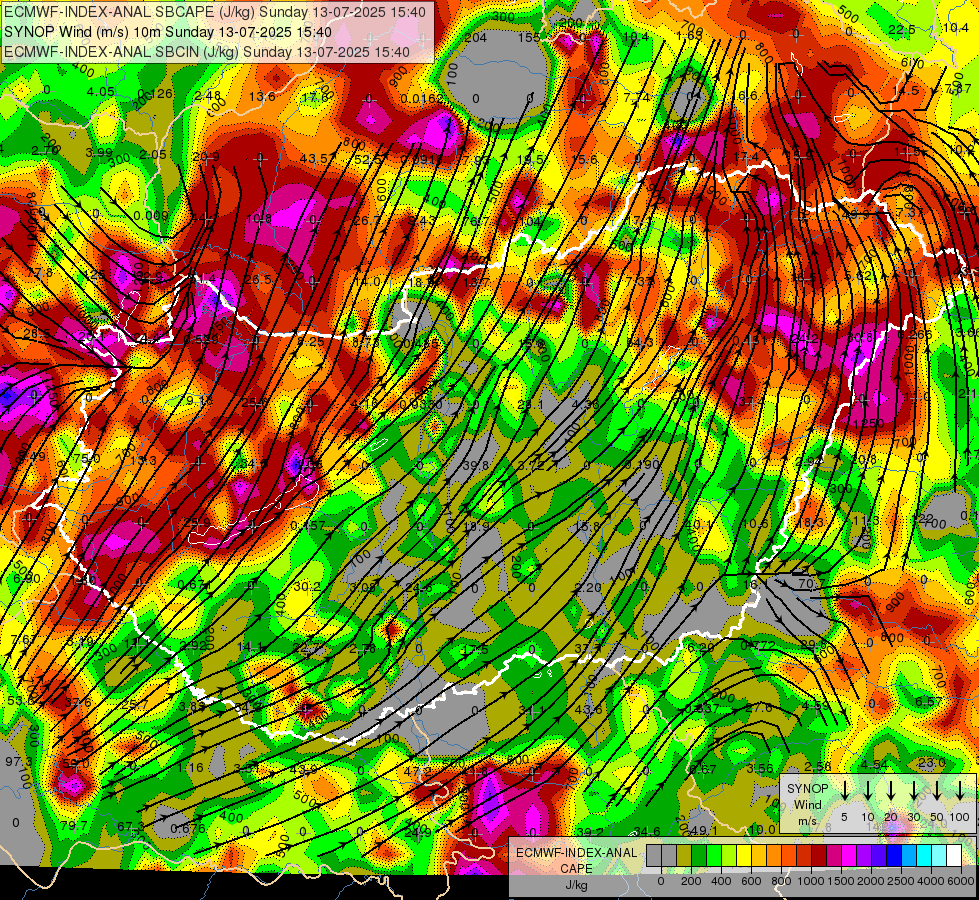Pick the orange-red CAPE swatch after 800
979x900 pixels.
click(789, 856)
